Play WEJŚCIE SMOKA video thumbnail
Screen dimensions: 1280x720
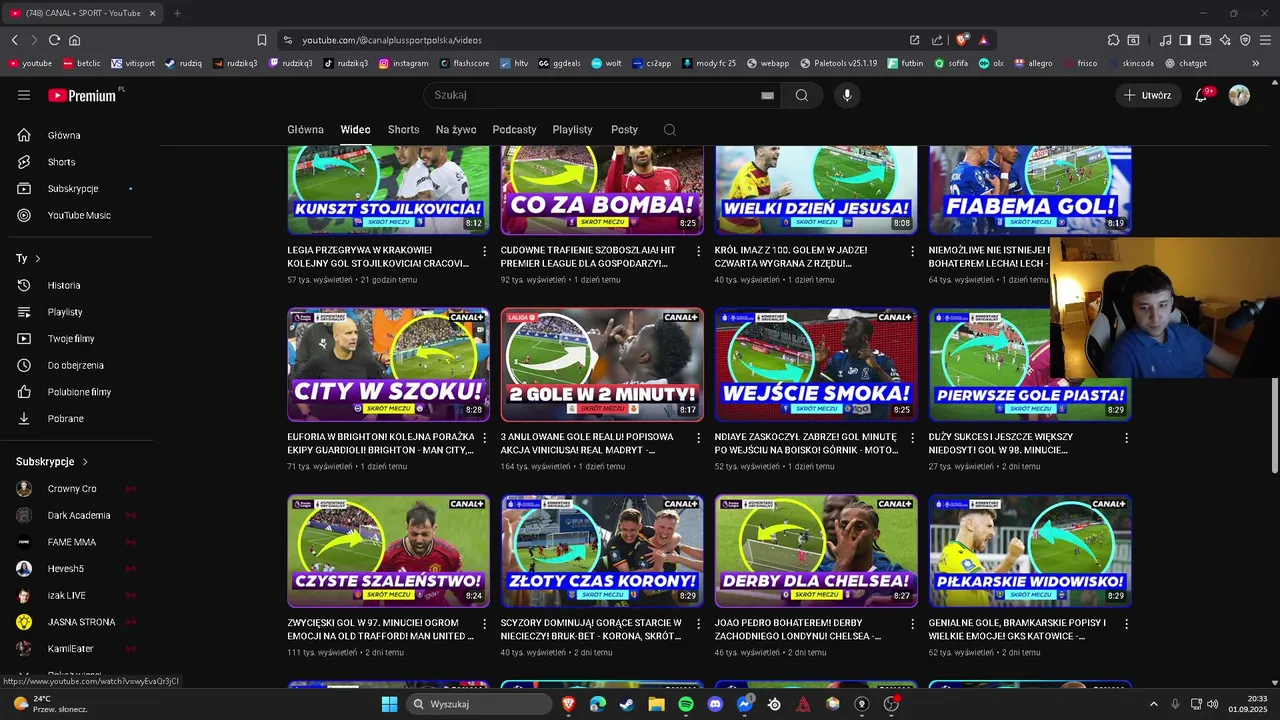[x=816, y=364]
